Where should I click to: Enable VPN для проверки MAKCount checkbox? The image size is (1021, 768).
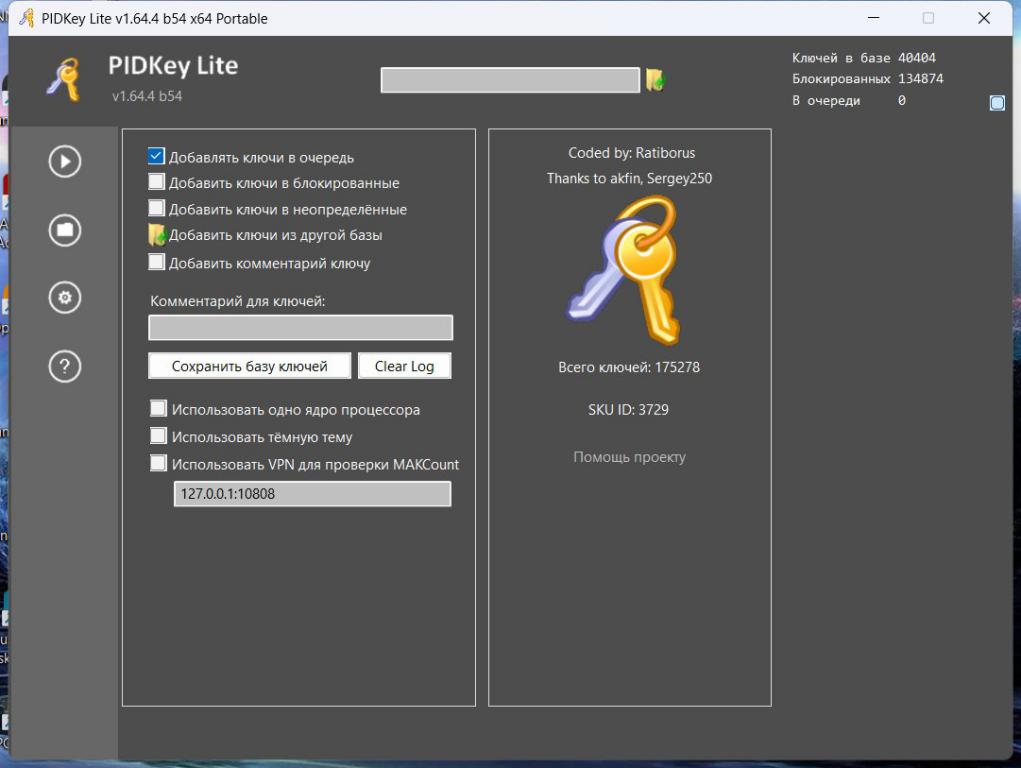[x=158, y=463]
